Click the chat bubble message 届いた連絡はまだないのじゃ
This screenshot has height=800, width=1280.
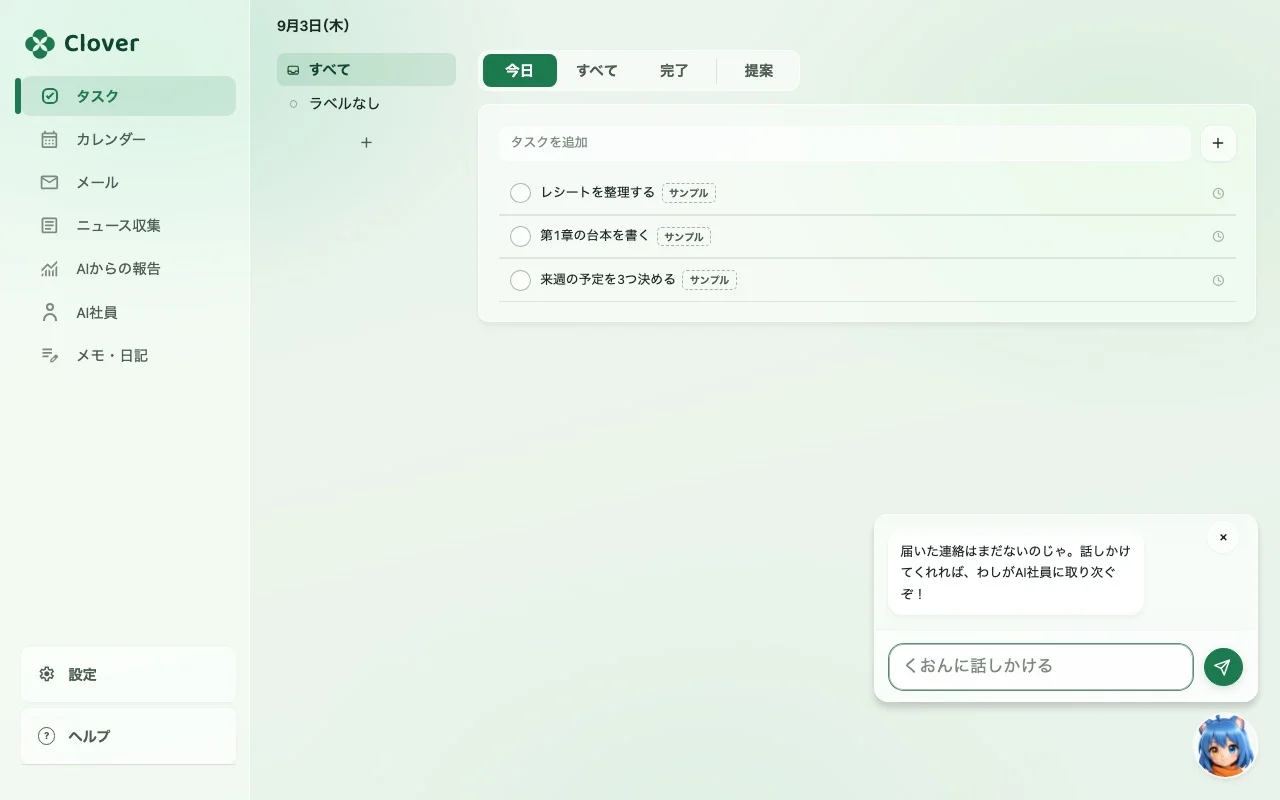pyautogui.click(x=1016, y=573)
